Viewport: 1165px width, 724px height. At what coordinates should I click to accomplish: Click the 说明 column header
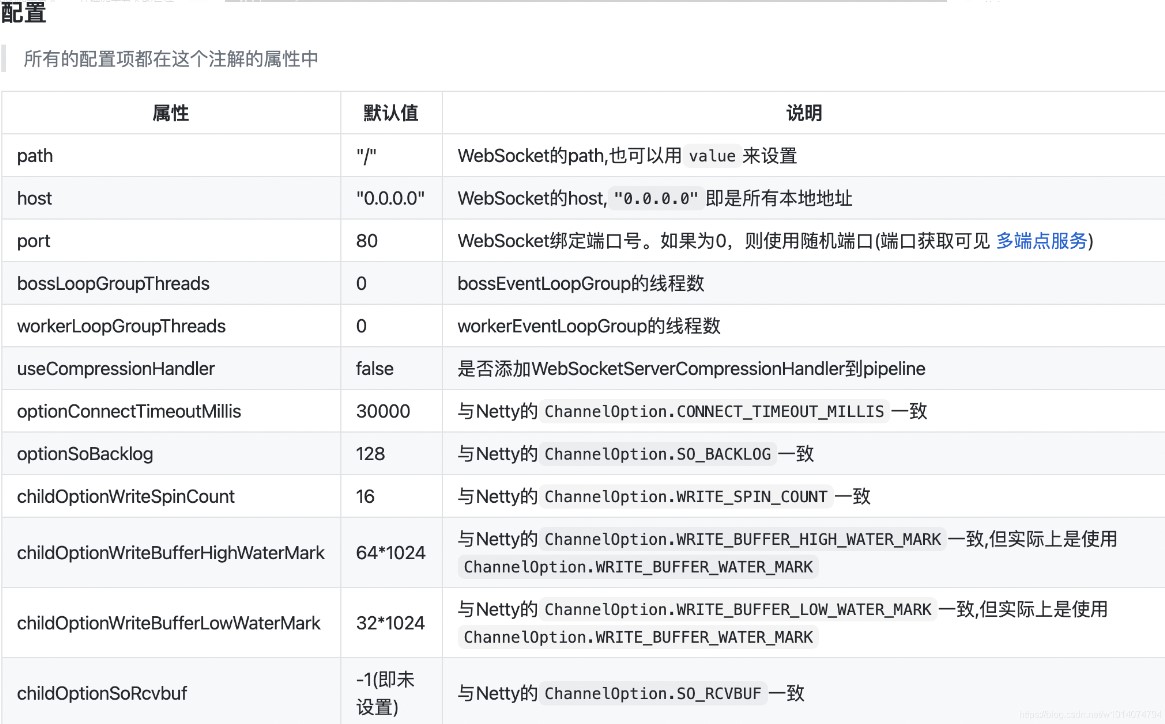(x=804, y=113)
